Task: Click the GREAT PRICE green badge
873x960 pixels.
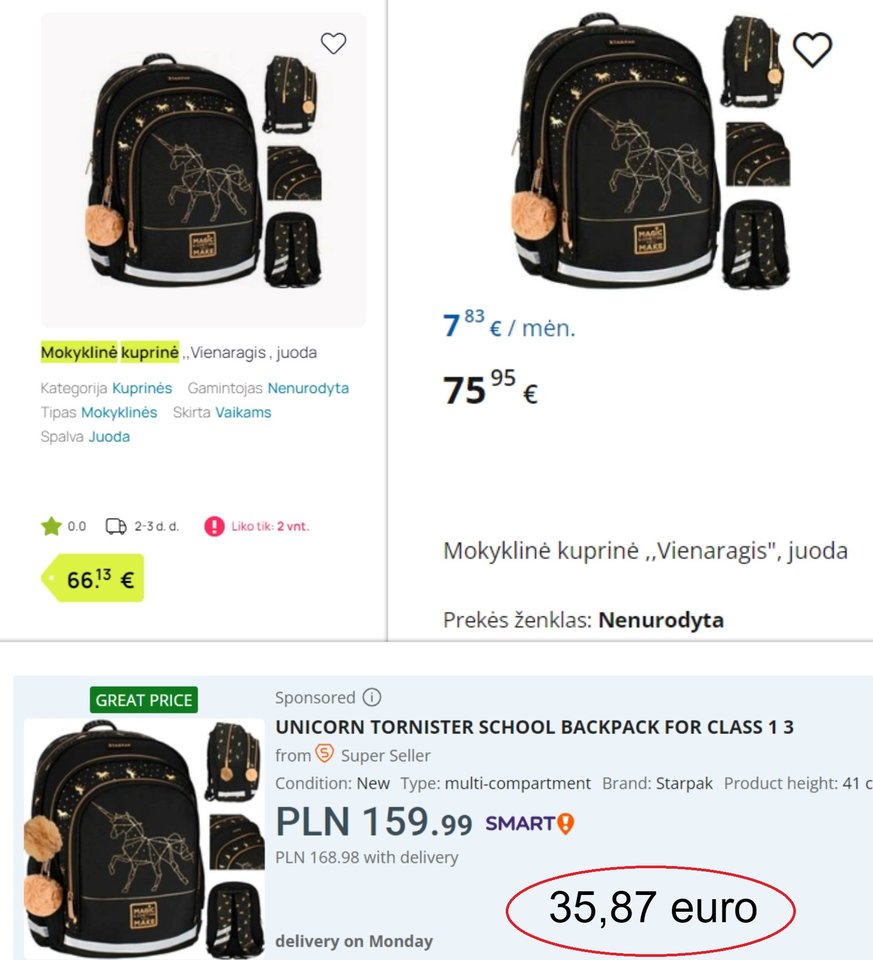Action: [144, 700]
